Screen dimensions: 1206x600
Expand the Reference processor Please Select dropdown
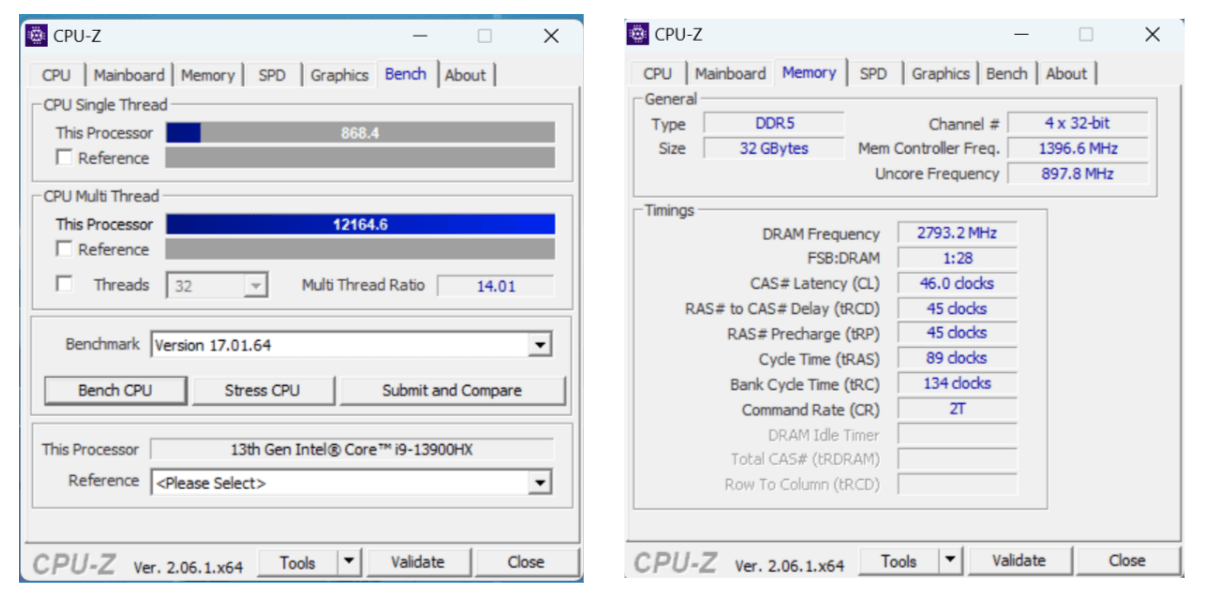pyautogui.click(x=540, y=483)
